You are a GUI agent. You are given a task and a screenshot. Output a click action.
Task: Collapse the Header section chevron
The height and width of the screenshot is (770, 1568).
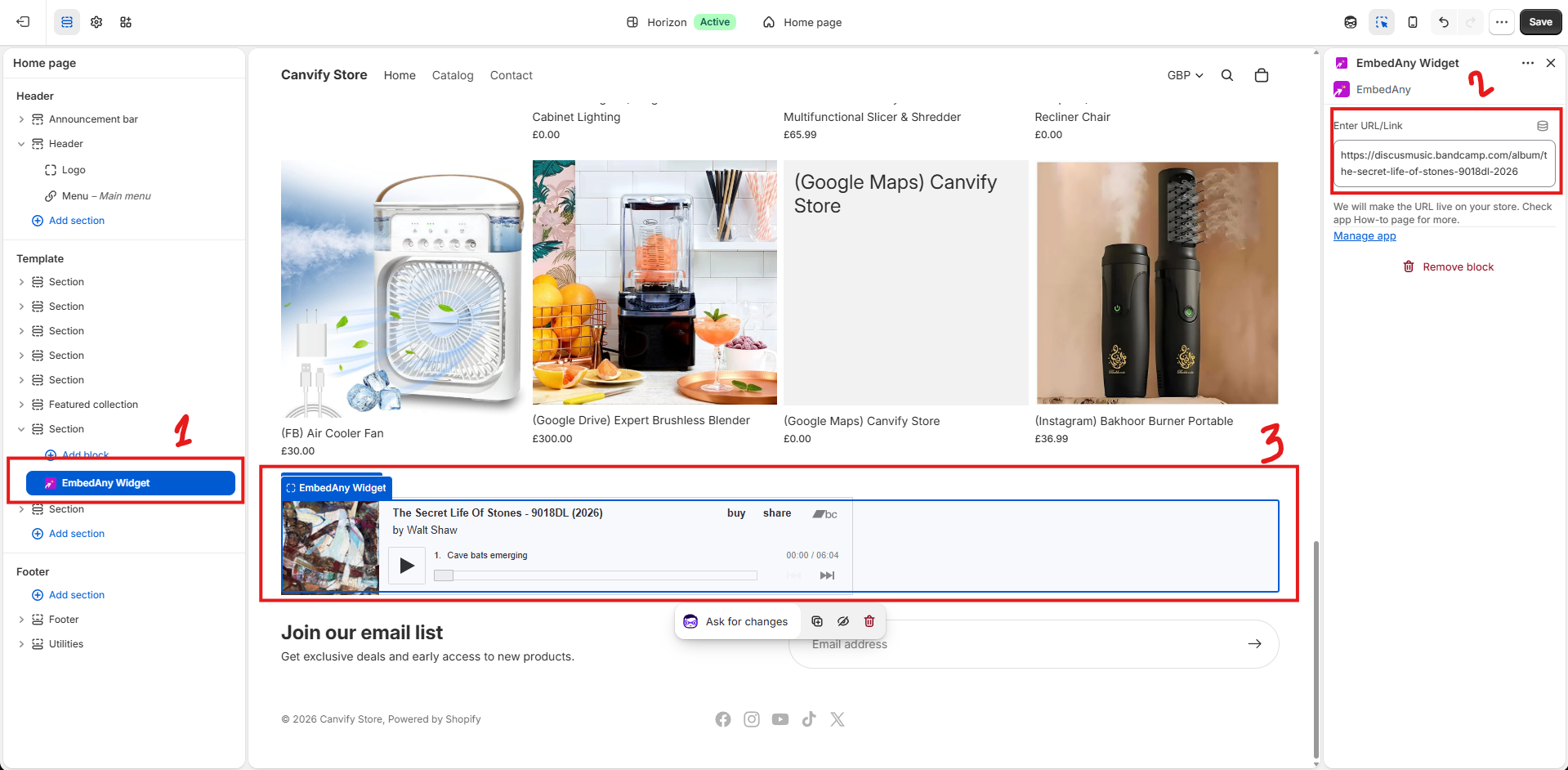[x=21, y=144]
